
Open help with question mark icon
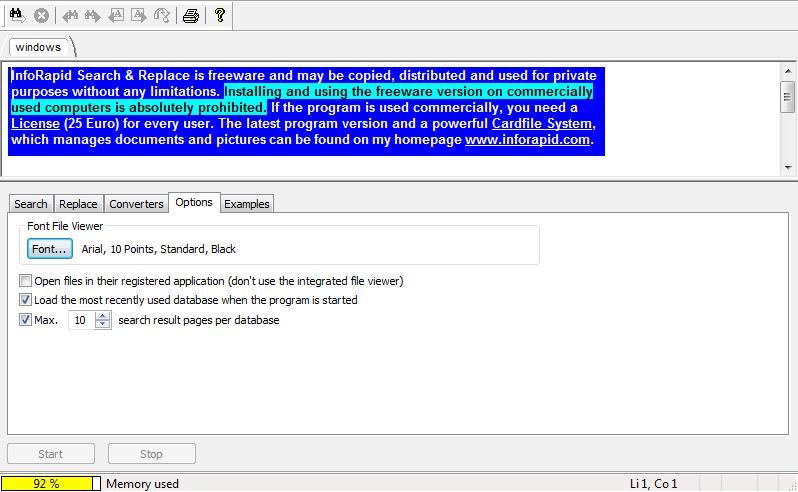[x=220, y=15]
